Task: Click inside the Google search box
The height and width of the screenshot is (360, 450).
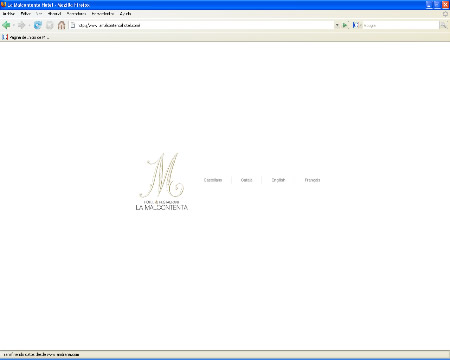Action: click(401, 25)
